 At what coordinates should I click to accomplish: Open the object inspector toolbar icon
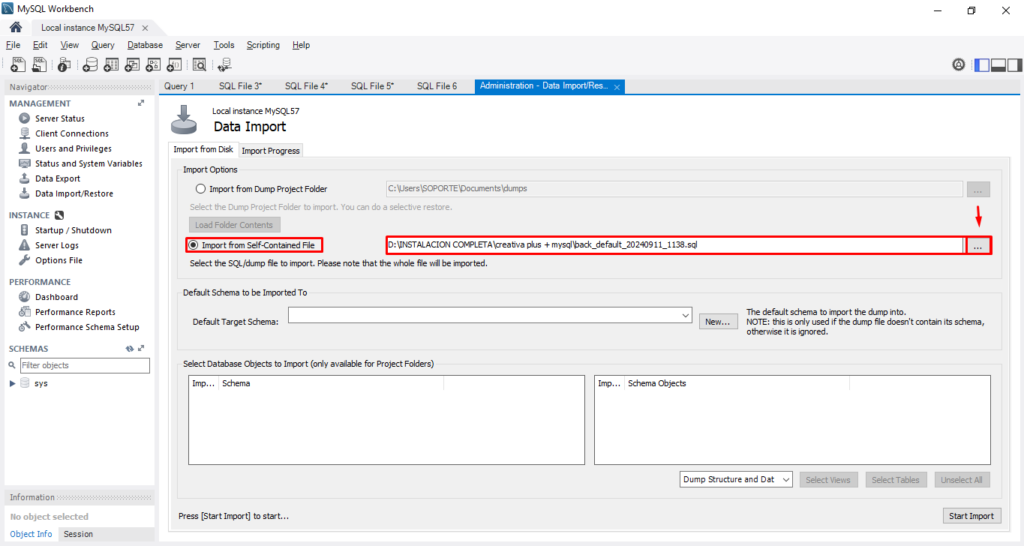pos(64,65)
